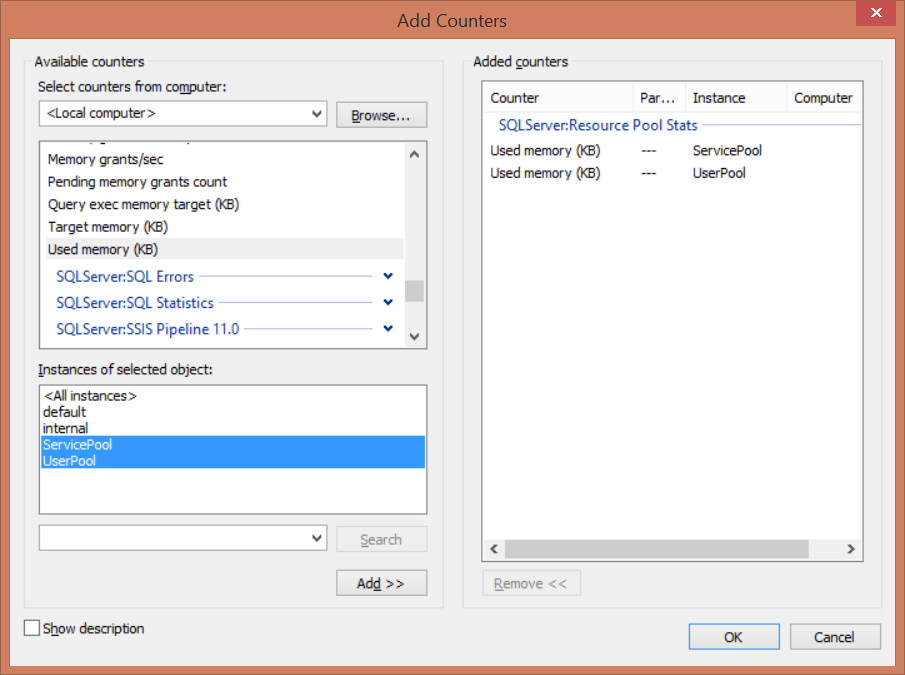
Task: Confirm with the OK button
Action: click(733, 637)
